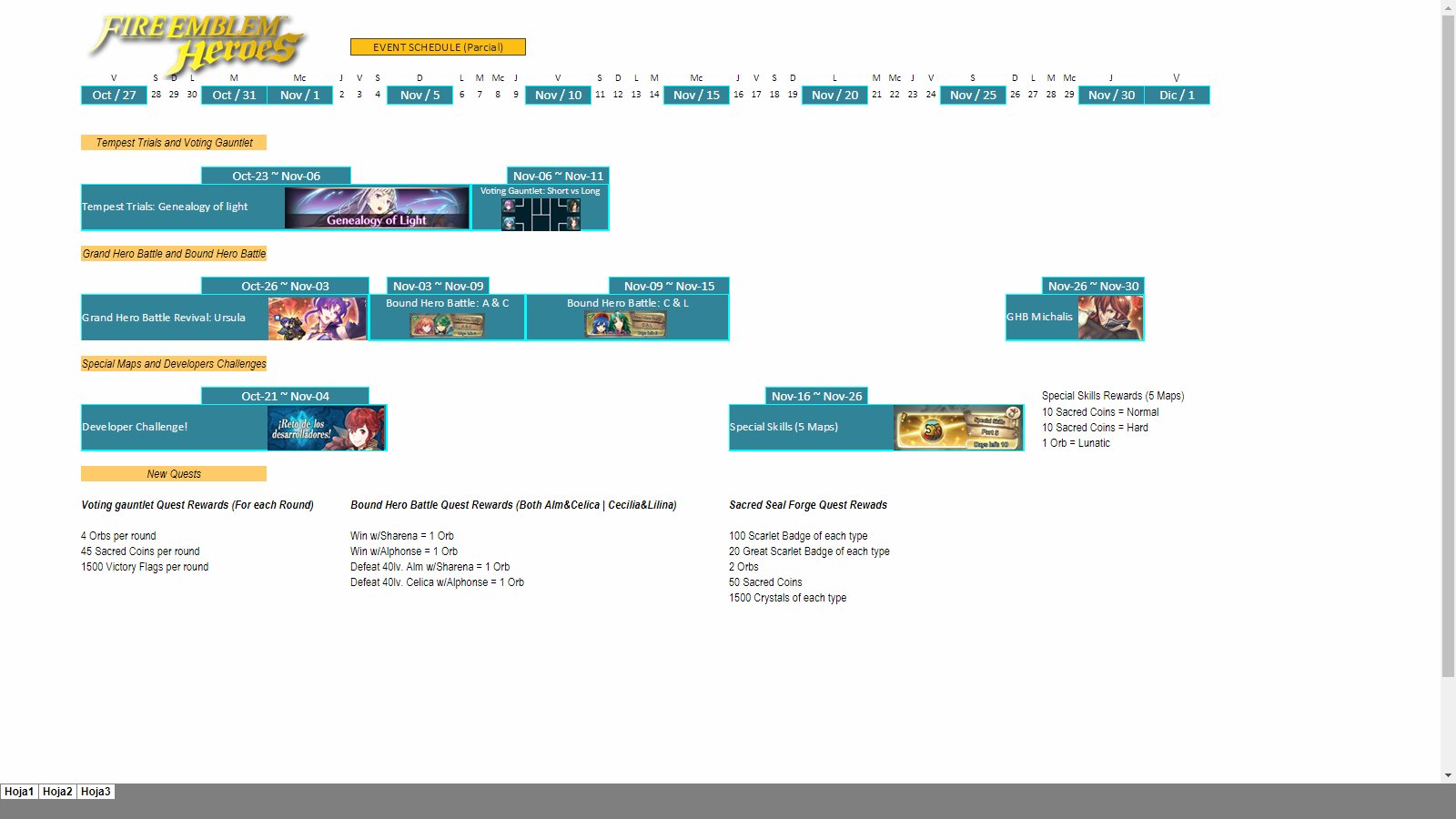Image resolution: width=1456 pixels, height=819 pixels.
Task: Select the 1500 Victory Flags per round text
Action: point(145,567)
